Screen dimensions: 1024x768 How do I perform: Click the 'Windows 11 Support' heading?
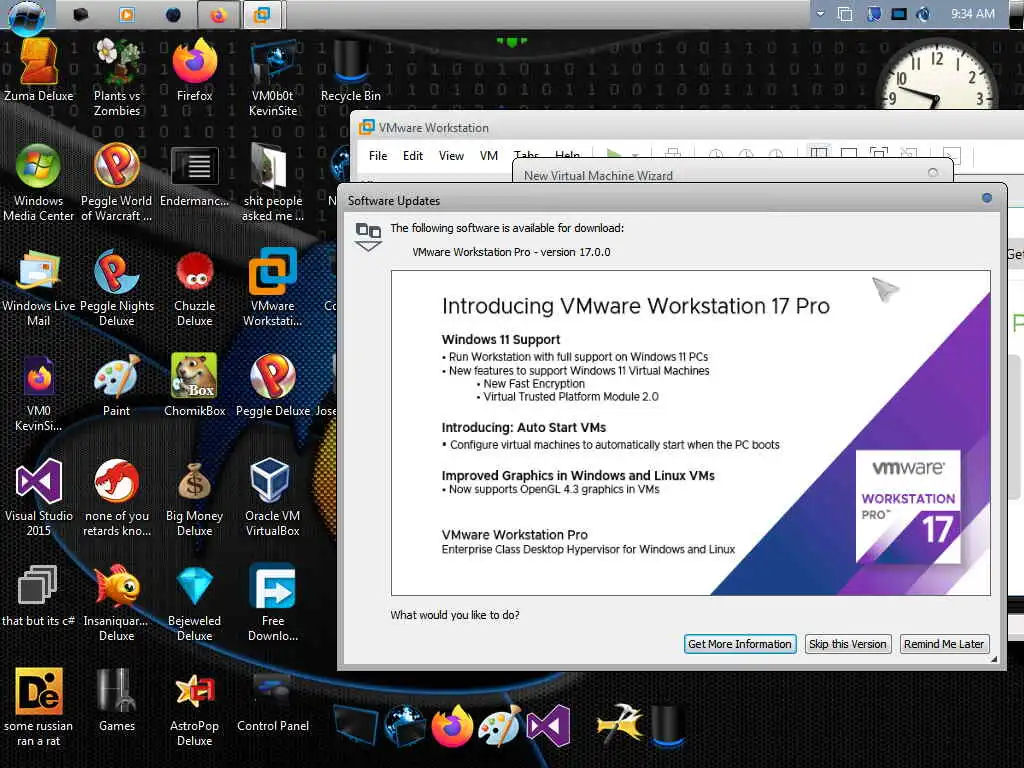pos(501,340)
